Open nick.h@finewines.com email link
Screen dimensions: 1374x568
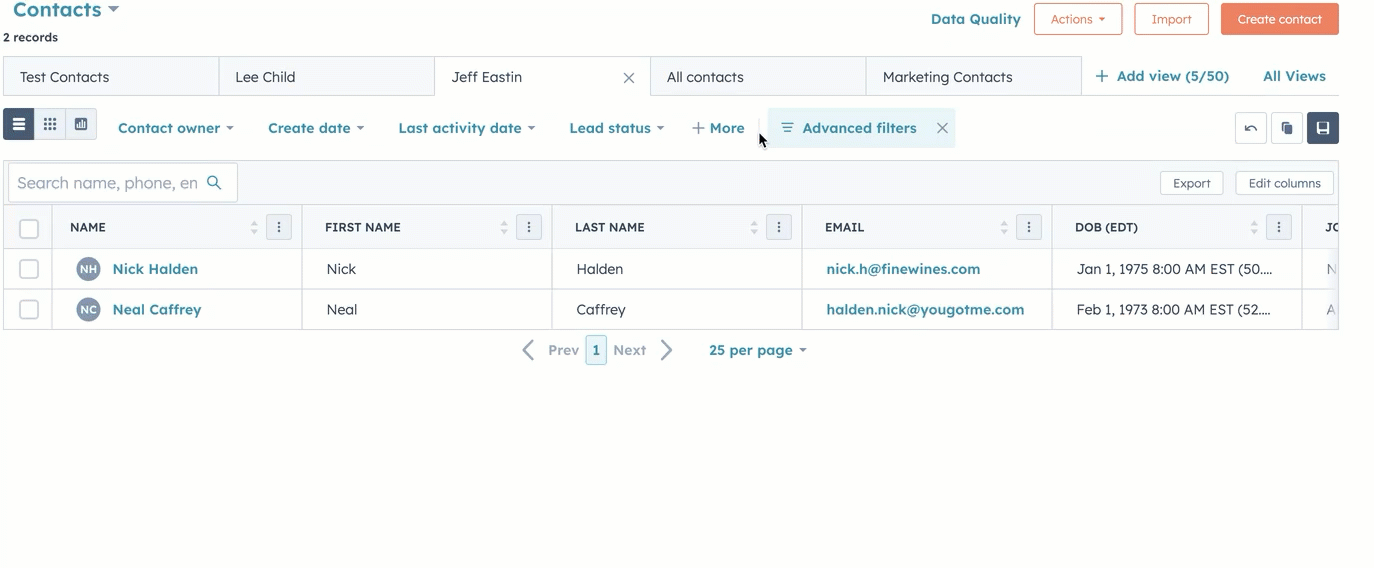(x=902, y=269)
